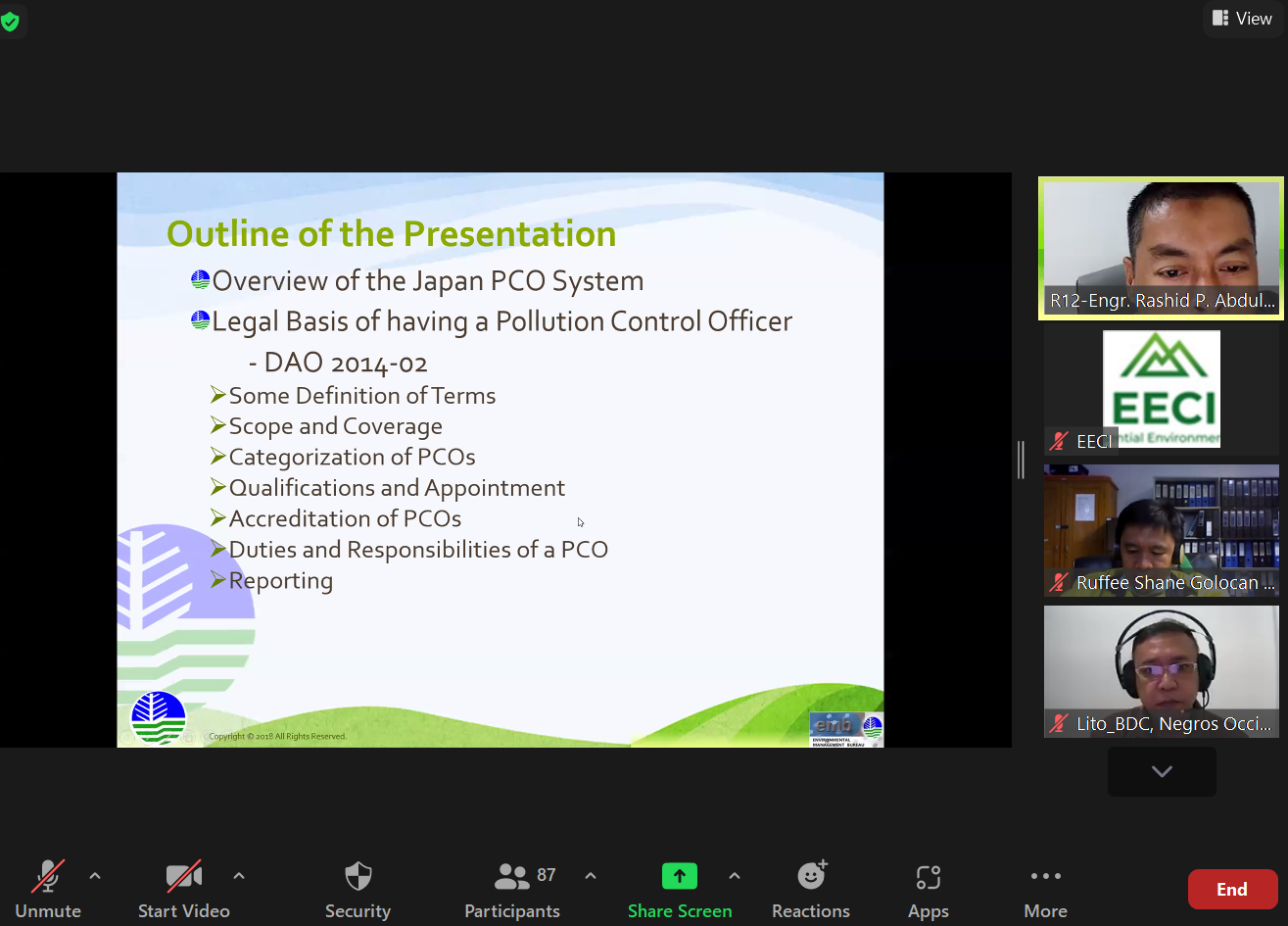
Task: Click 'Accreditation of PCOs' bullet
Action: point(345,519)
